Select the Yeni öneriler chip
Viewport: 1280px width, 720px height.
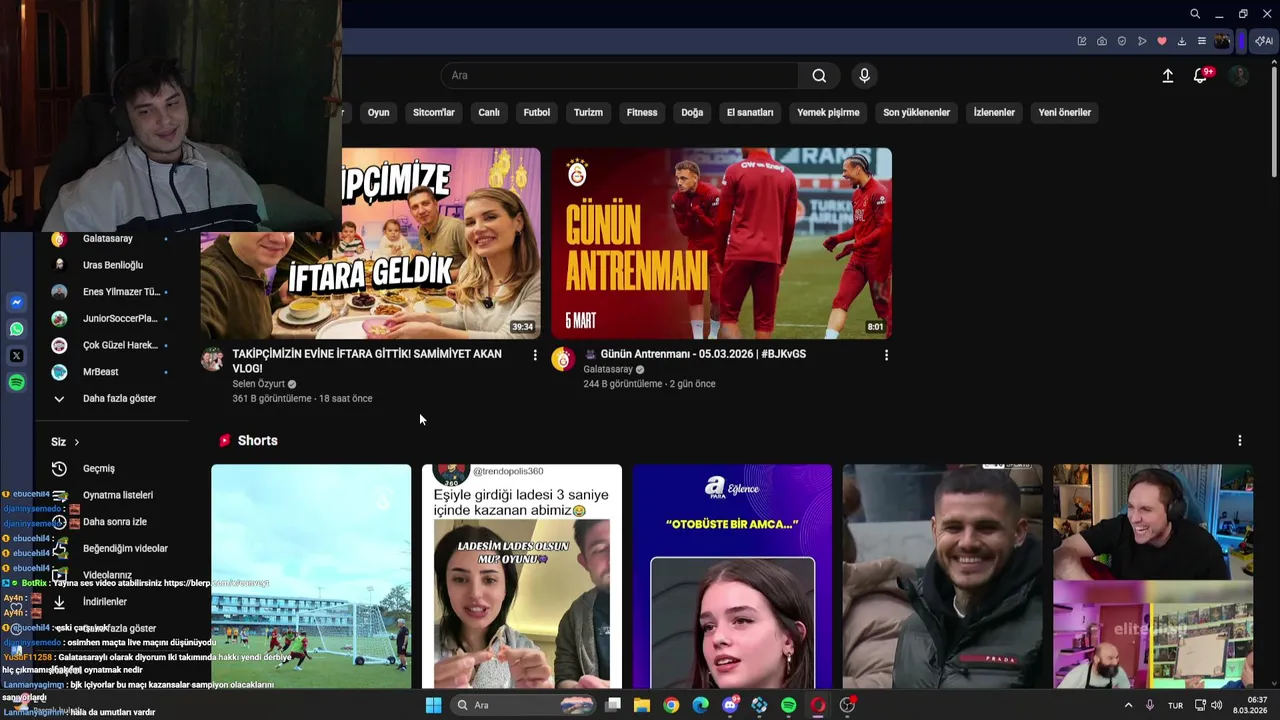1064,113
